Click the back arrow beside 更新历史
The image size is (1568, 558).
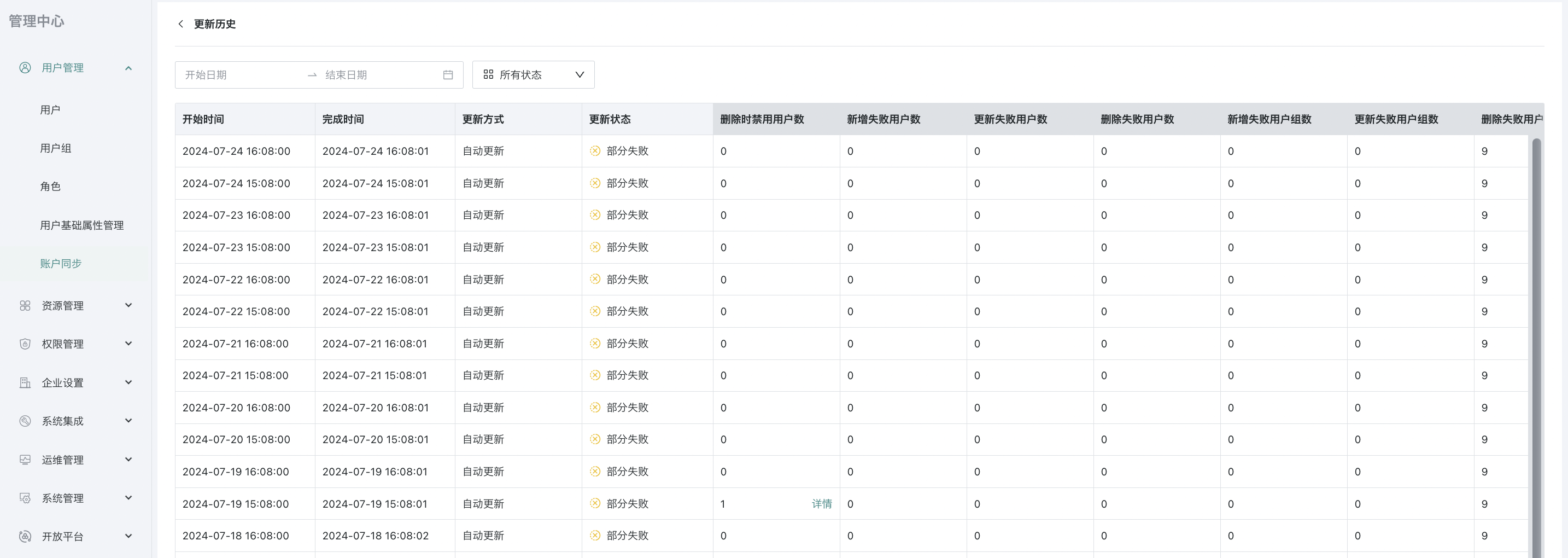pos(180,24)
